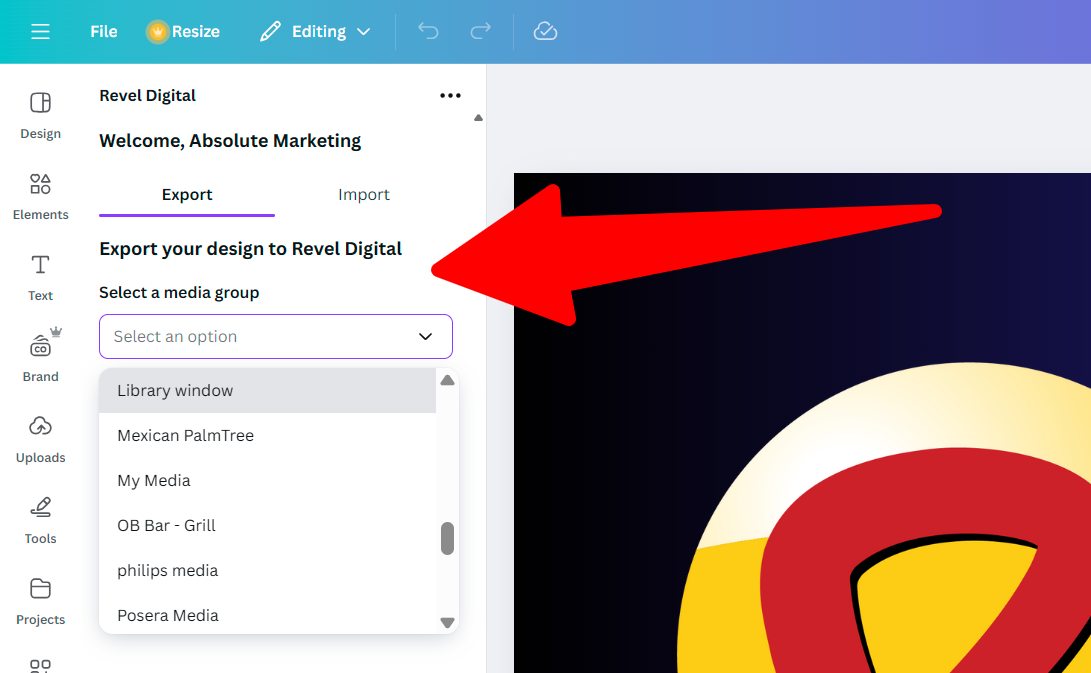Click dropdown list scroll down arrow
Screen dimensions: 1091x673
447,622
